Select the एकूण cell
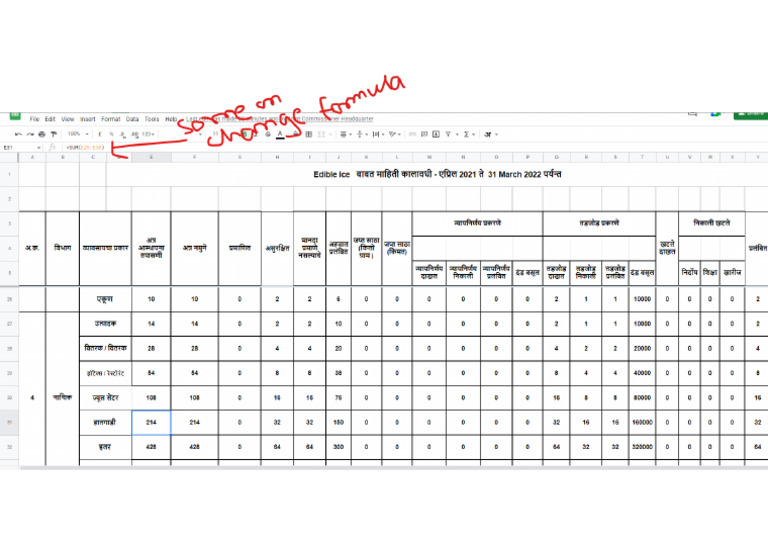 105,299
